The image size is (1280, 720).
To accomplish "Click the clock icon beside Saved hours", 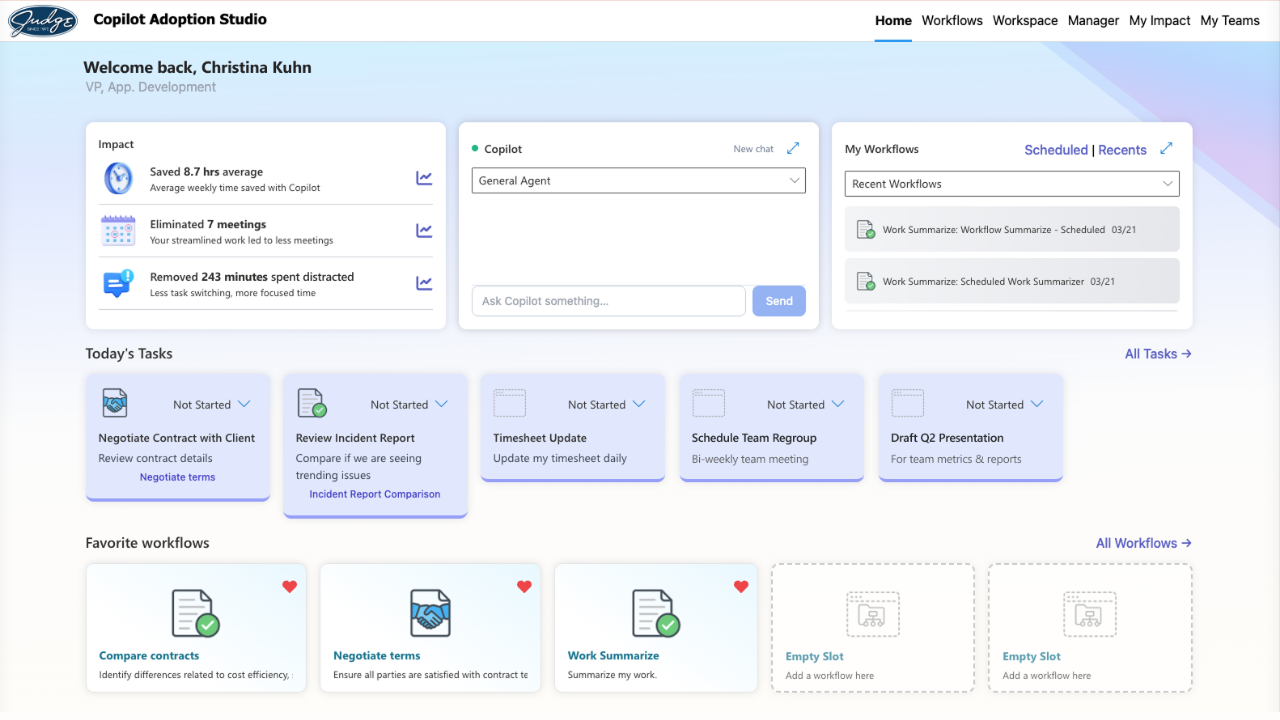I will [x=118, y=178].
